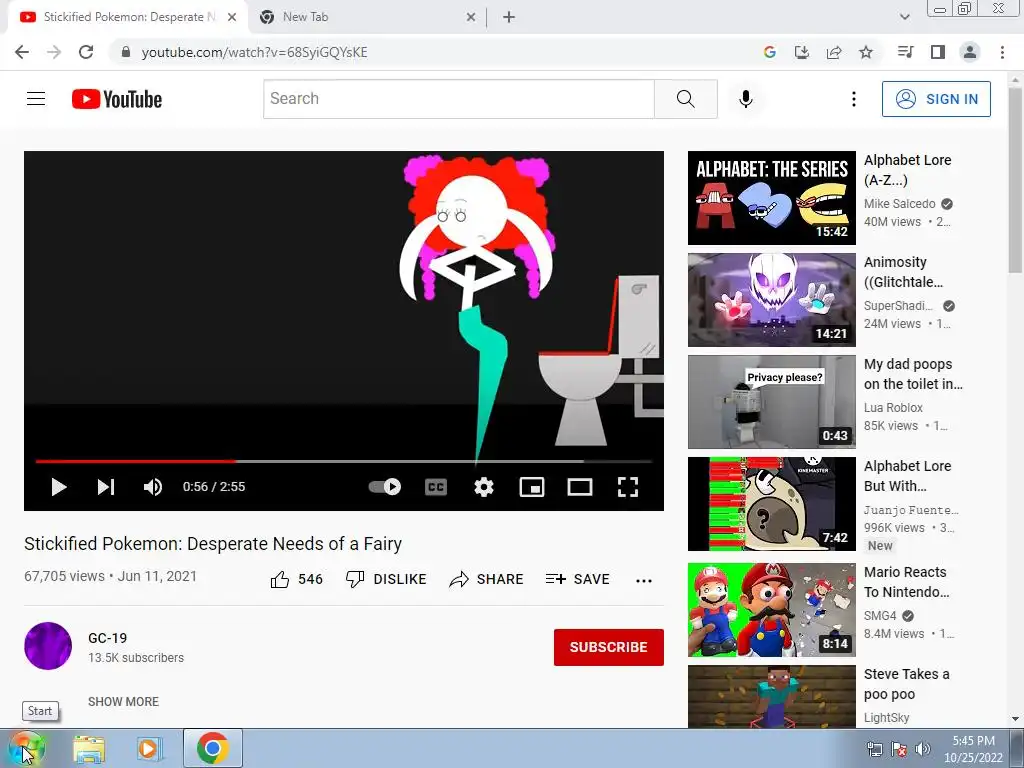Image resolution: width=1024 pixels, height=768 pixels.
Task: Toggle the autoplay switch
Action: click(x=385, y=487)
